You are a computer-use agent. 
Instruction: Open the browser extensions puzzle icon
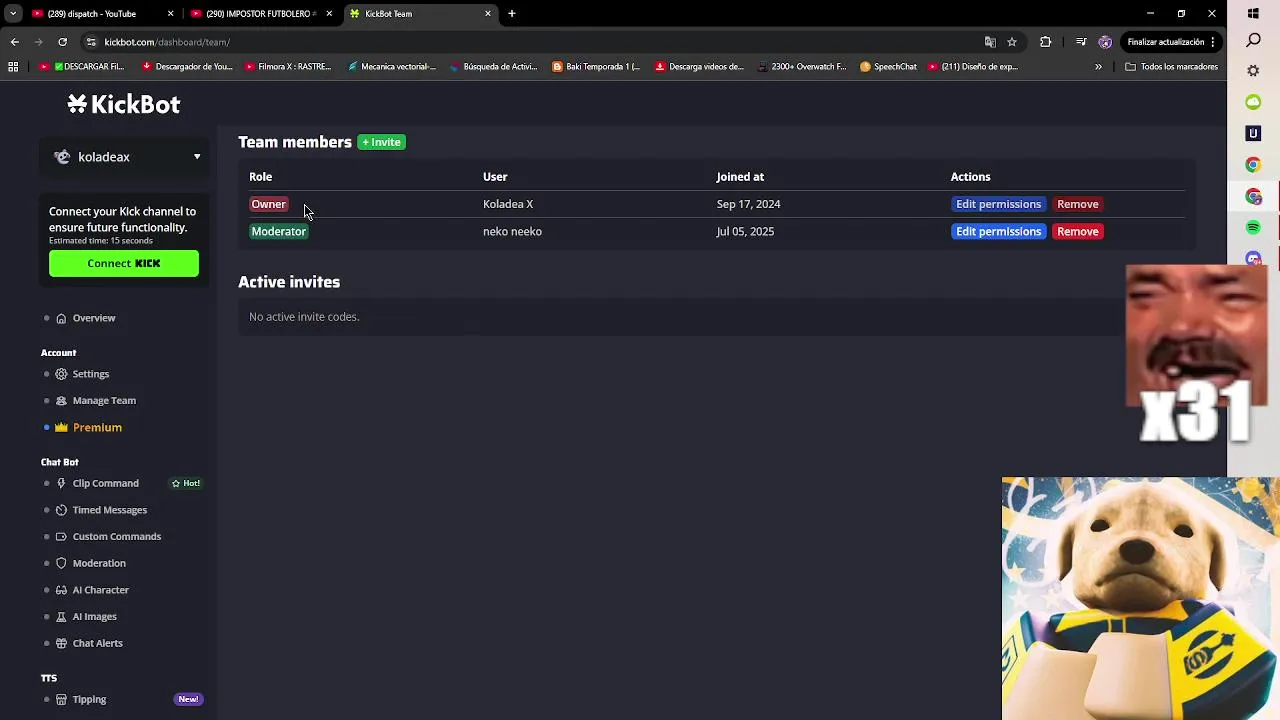click(x=1046, y=42)
